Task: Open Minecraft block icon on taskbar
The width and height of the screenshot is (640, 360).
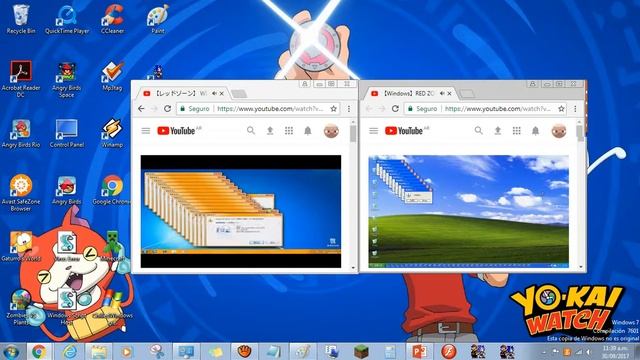Action: tap(361, 351)
